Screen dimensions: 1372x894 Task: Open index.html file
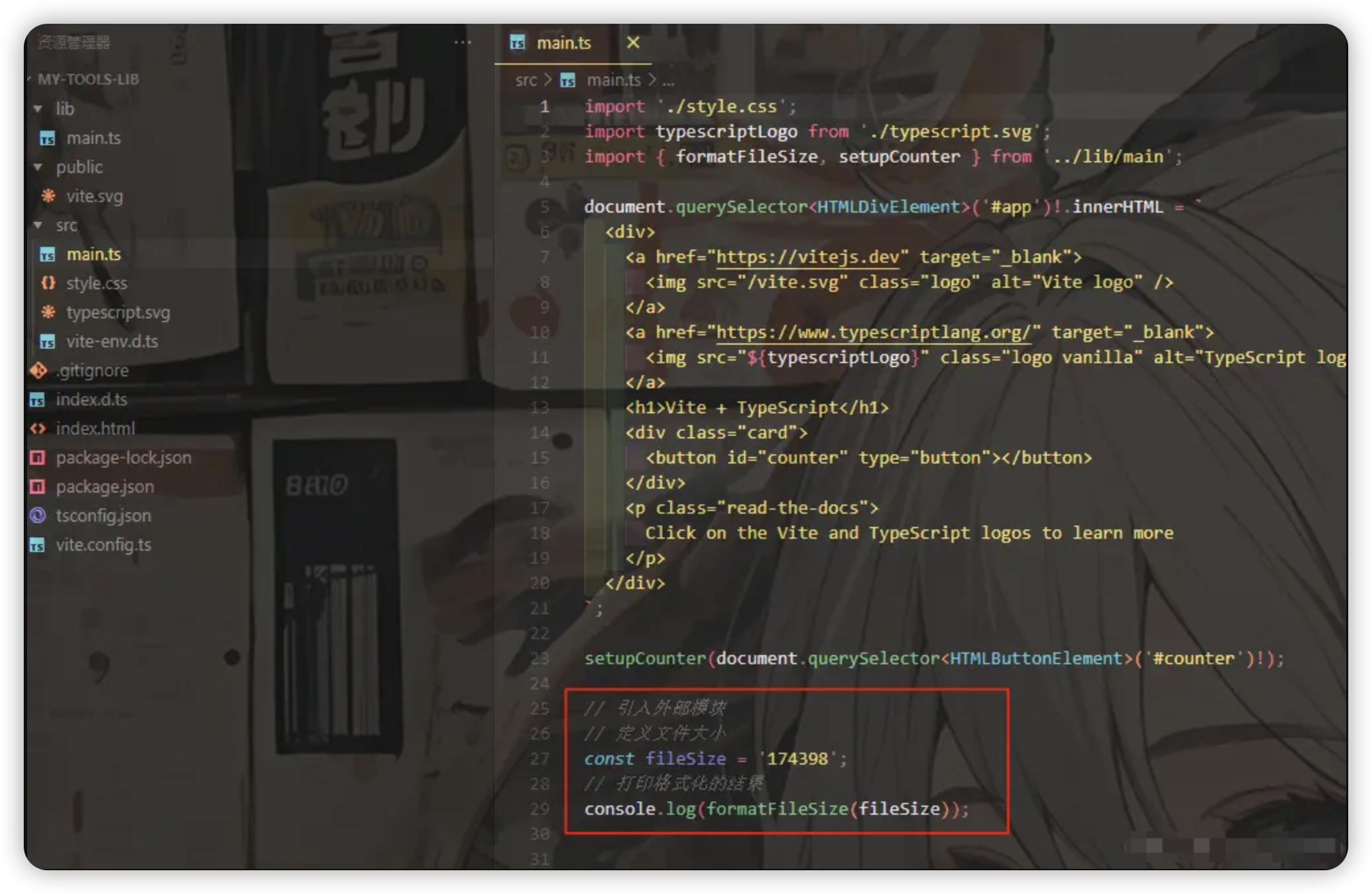pyautogui.click(x=95, y=429)
